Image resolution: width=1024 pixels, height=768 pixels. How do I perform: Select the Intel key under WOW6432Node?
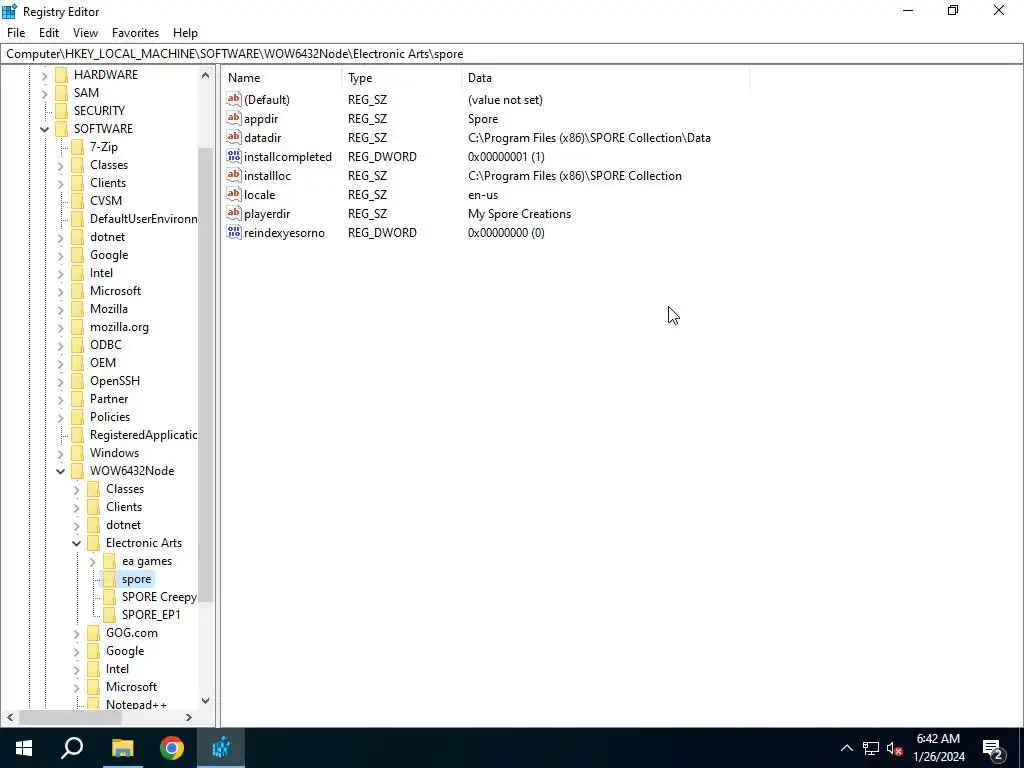click(x=118, y=669)
